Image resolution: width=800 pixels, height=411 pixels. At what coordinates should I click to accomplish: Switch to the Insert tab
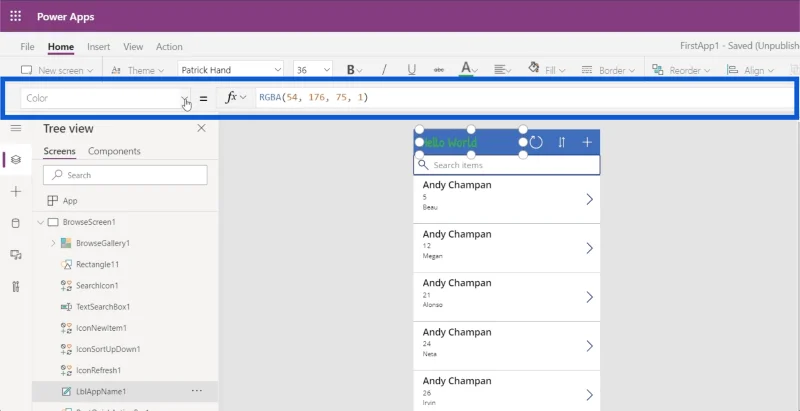pos(98,46)
